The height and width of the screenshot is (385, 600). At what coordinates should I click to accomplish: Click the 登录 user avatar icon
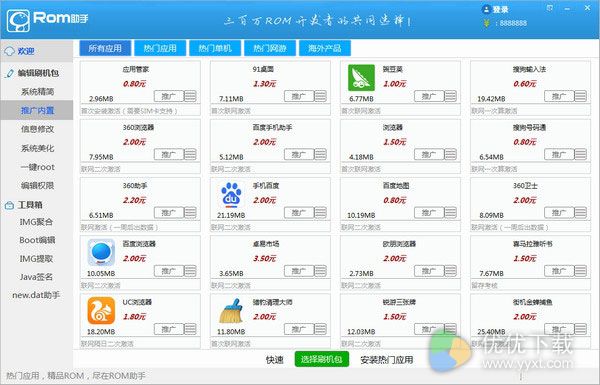(486, 10)
